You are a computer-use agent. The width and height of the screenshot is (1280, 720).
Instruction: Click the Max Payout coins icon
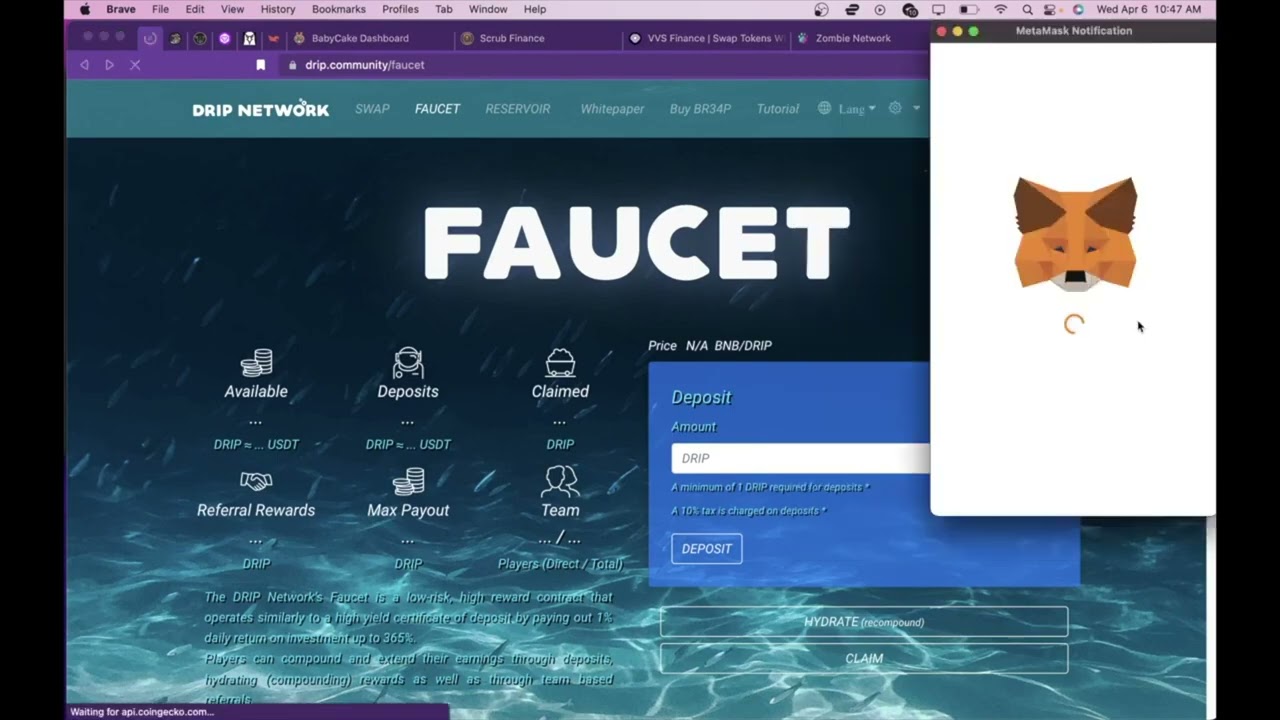[x=408, y=481]
